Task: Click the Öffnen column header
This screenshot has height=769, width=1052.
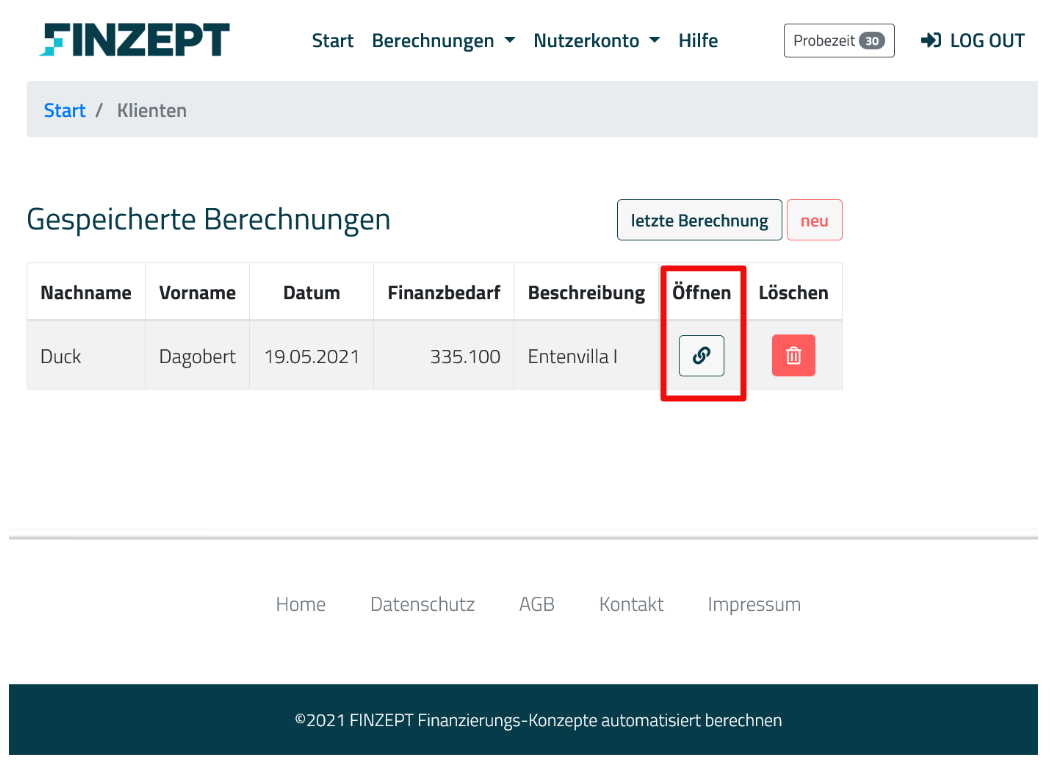Action: [x=702, y=292]
